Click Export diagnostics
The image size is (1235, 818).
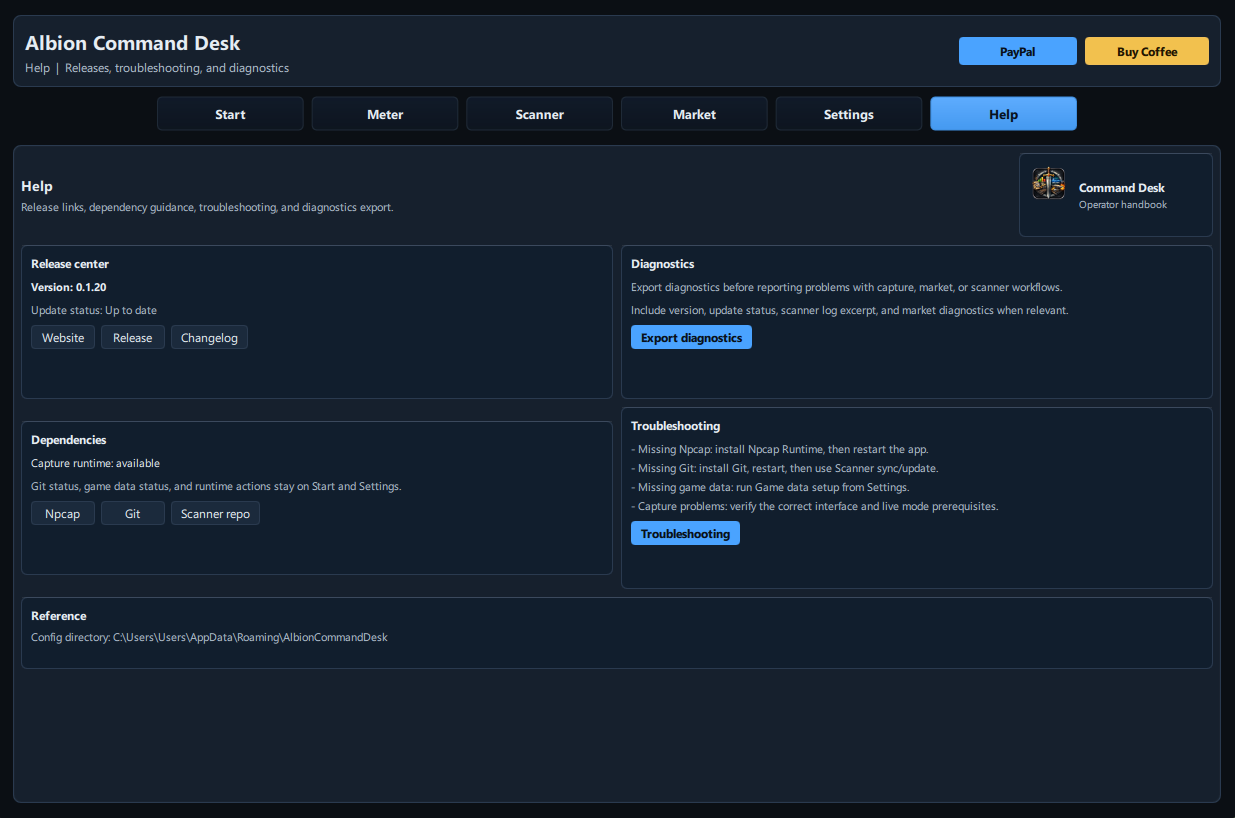[691, 337]
